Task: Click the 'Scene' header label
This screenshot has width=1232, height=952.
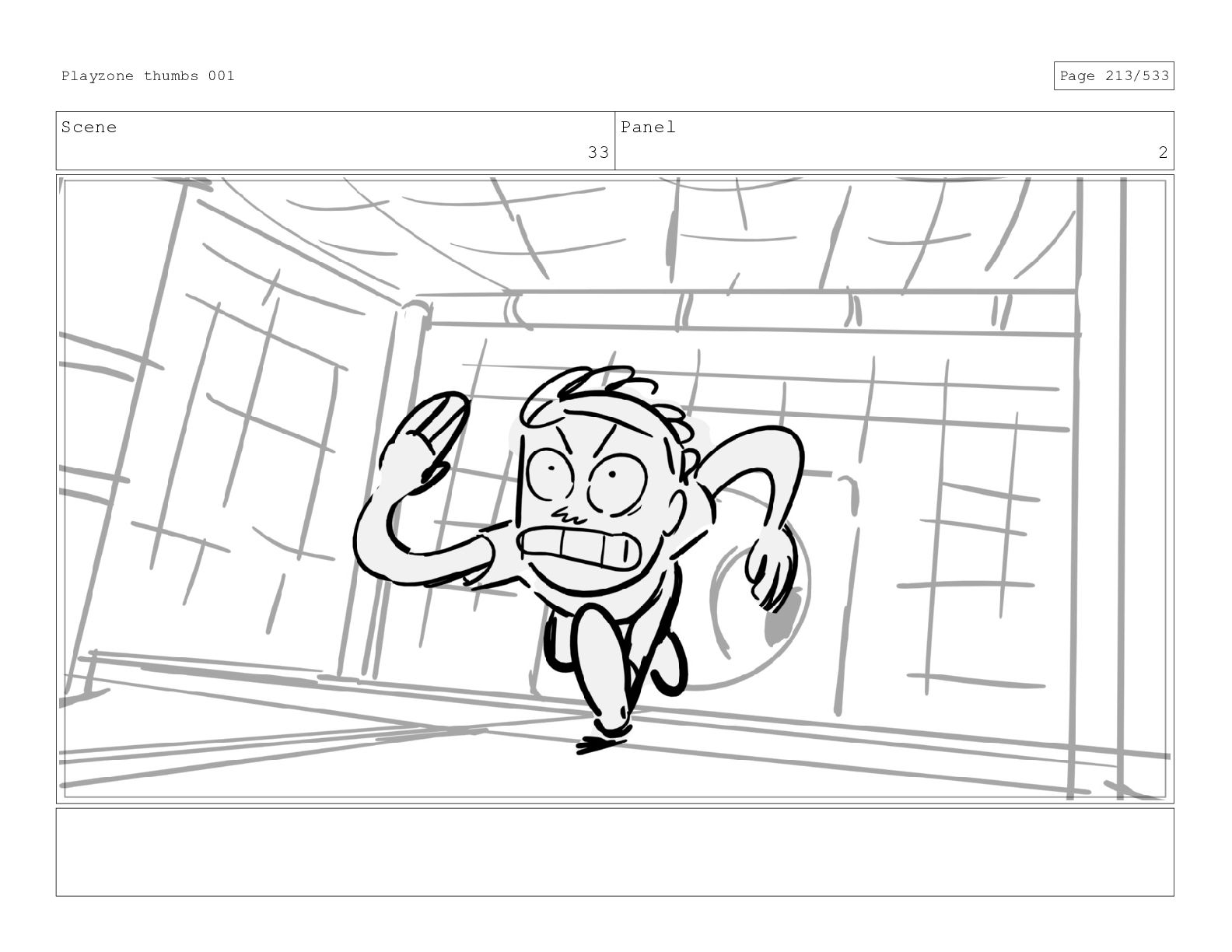Action: coord(89,127)
